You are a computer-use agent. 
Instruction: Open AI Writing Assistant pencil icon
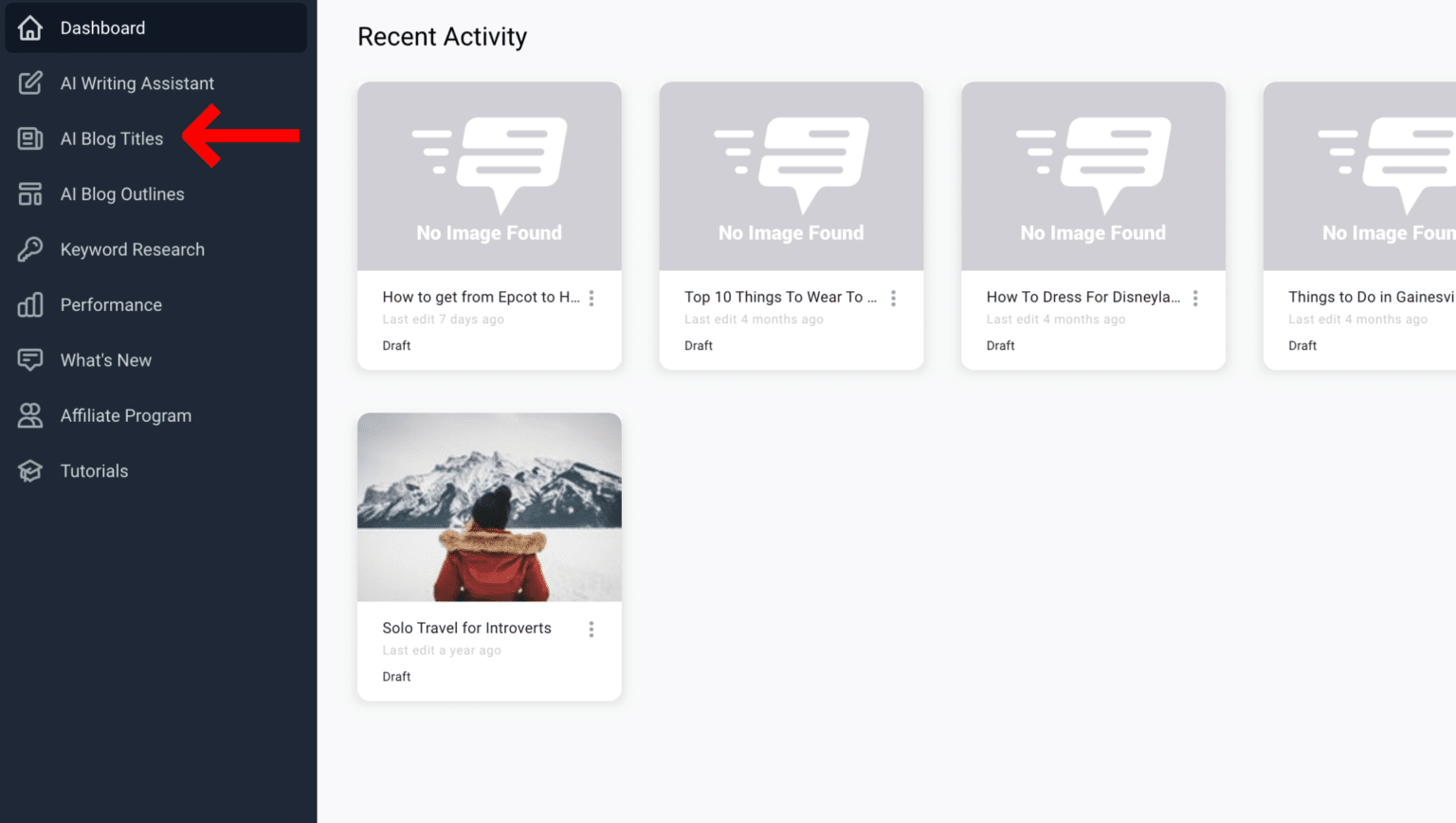click(30, 83)
